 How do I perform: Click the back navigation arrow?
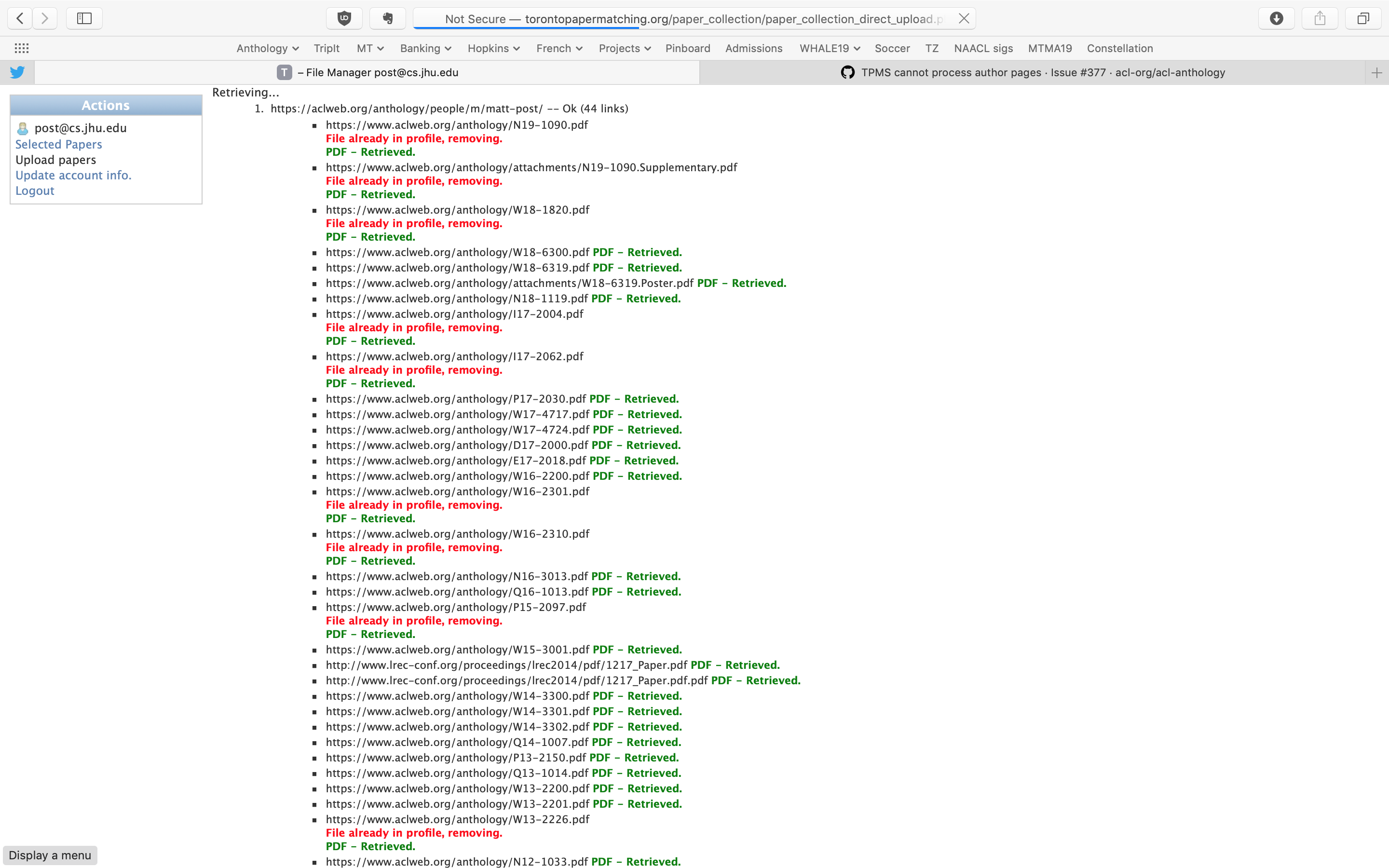(19, 18)
